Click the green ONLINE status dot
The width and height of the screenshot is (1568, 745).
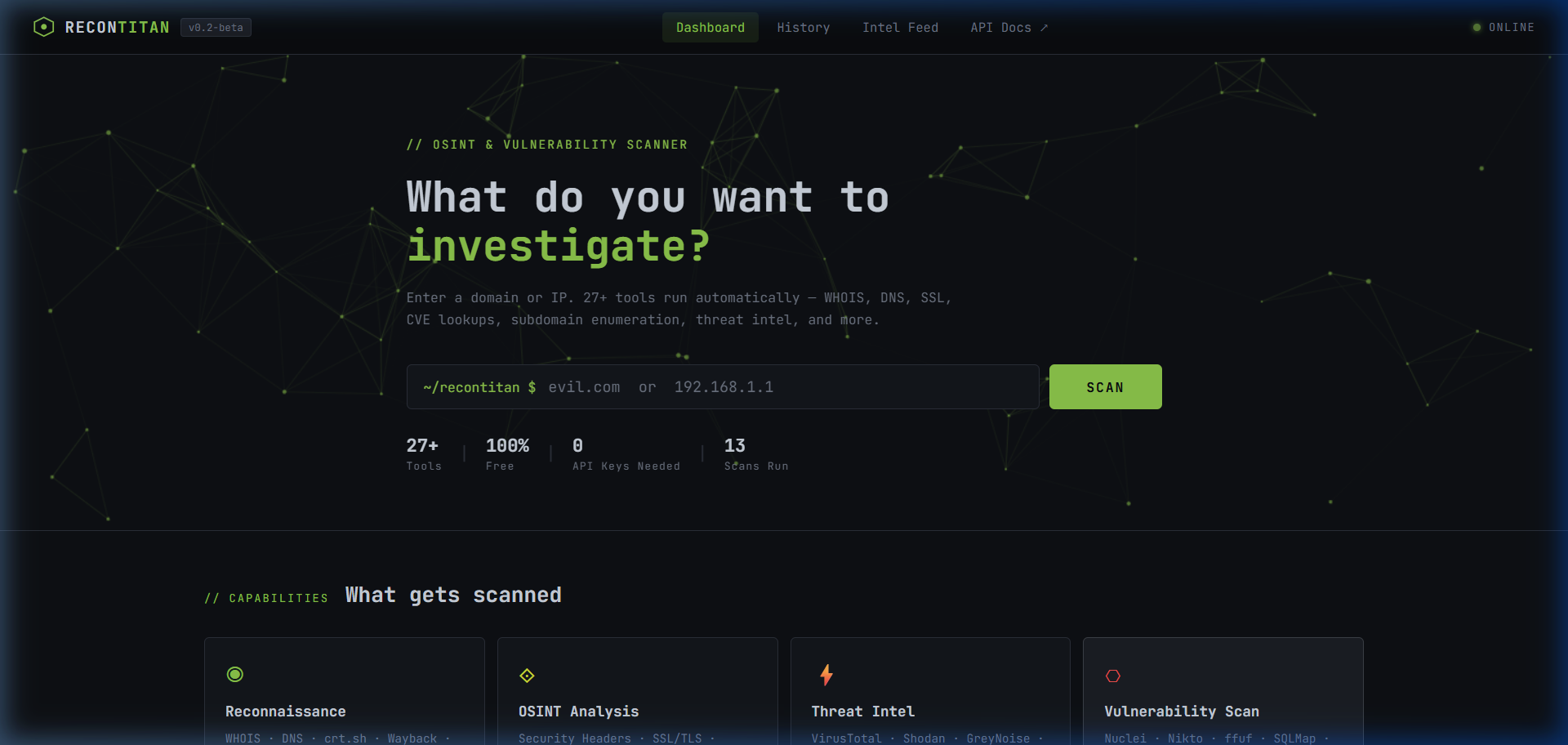click(1477, 28)
